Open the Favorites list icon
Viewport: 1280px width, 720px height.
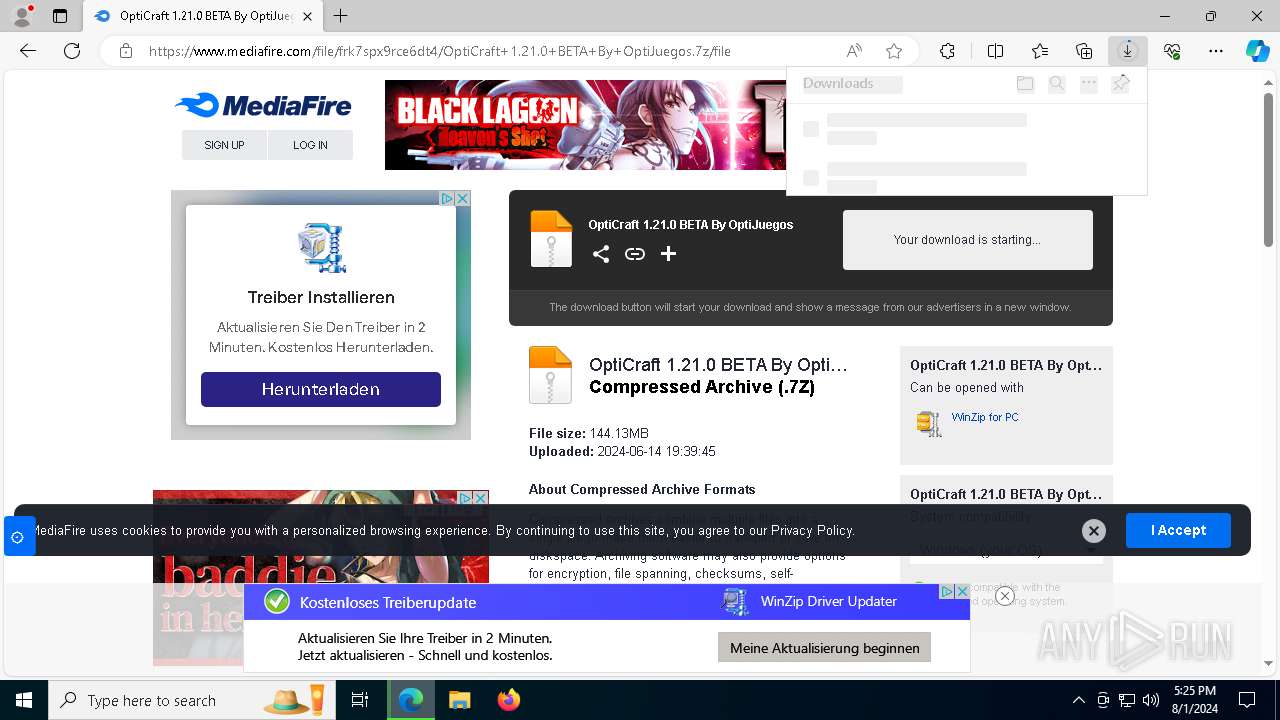(1040, 51)
